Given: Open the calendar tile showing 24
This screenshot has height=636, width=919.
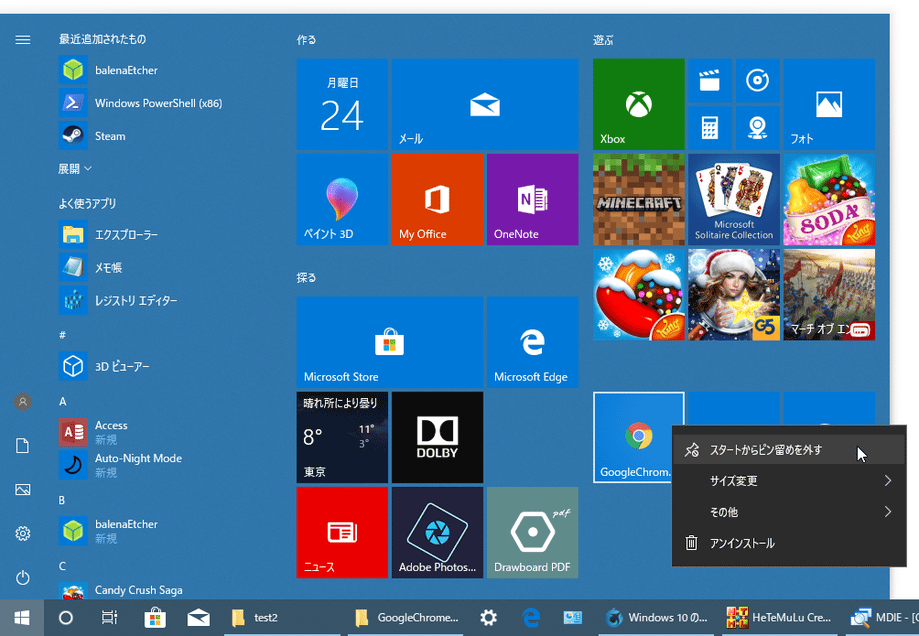Looking at the screenshot, I should click(x=342, y=104).
